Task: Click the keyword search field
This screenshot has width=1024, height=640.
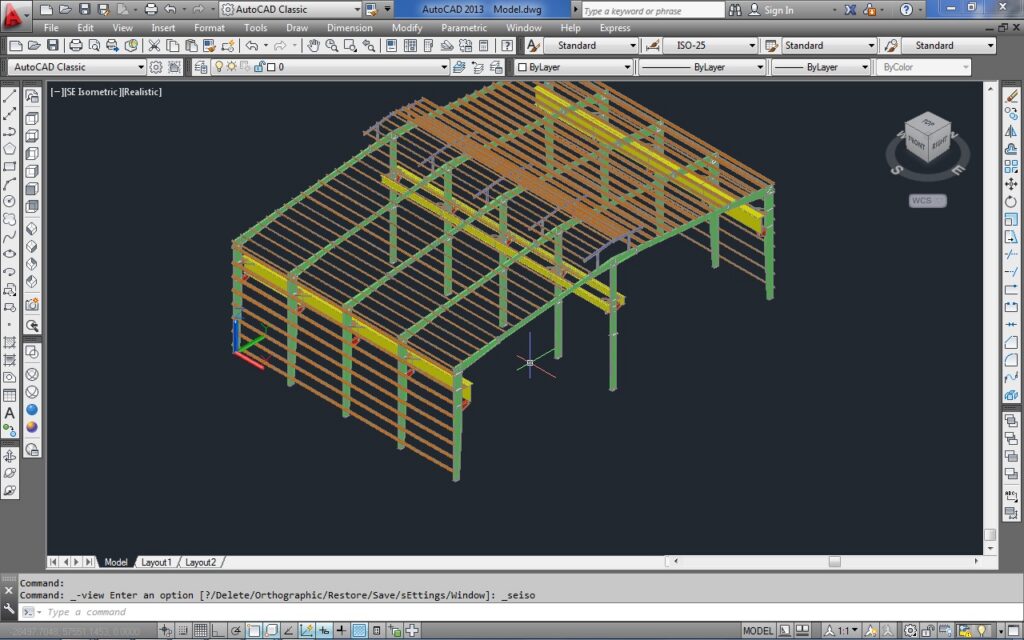Action: coord(652,10)
